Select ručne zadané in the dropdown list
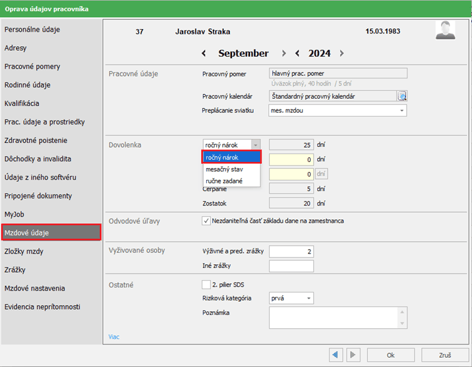This screenshot has height=367, width=472. point(231,181)
